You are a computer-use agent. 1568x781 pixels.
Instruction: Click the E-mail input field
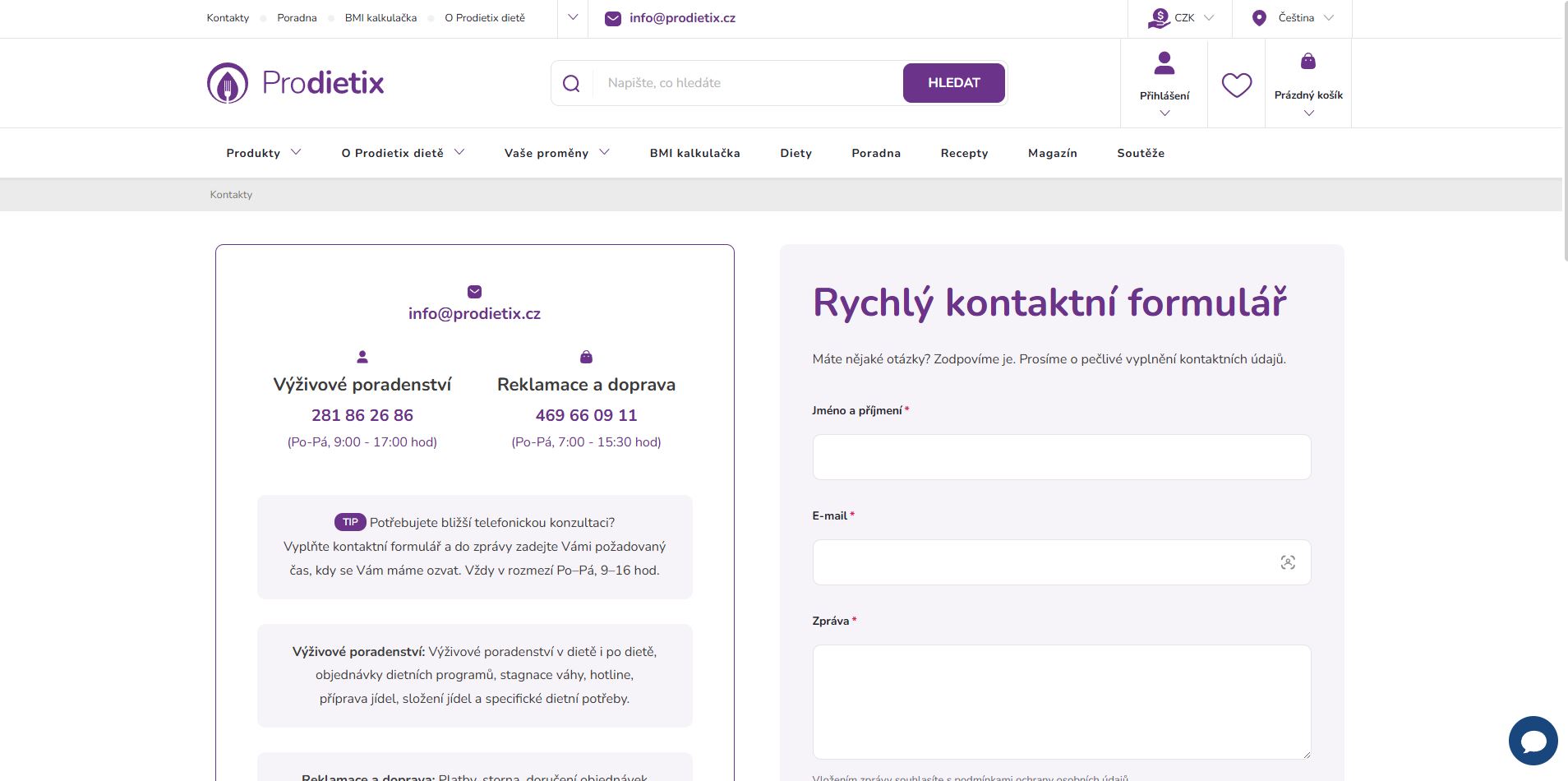(1062, 562)
